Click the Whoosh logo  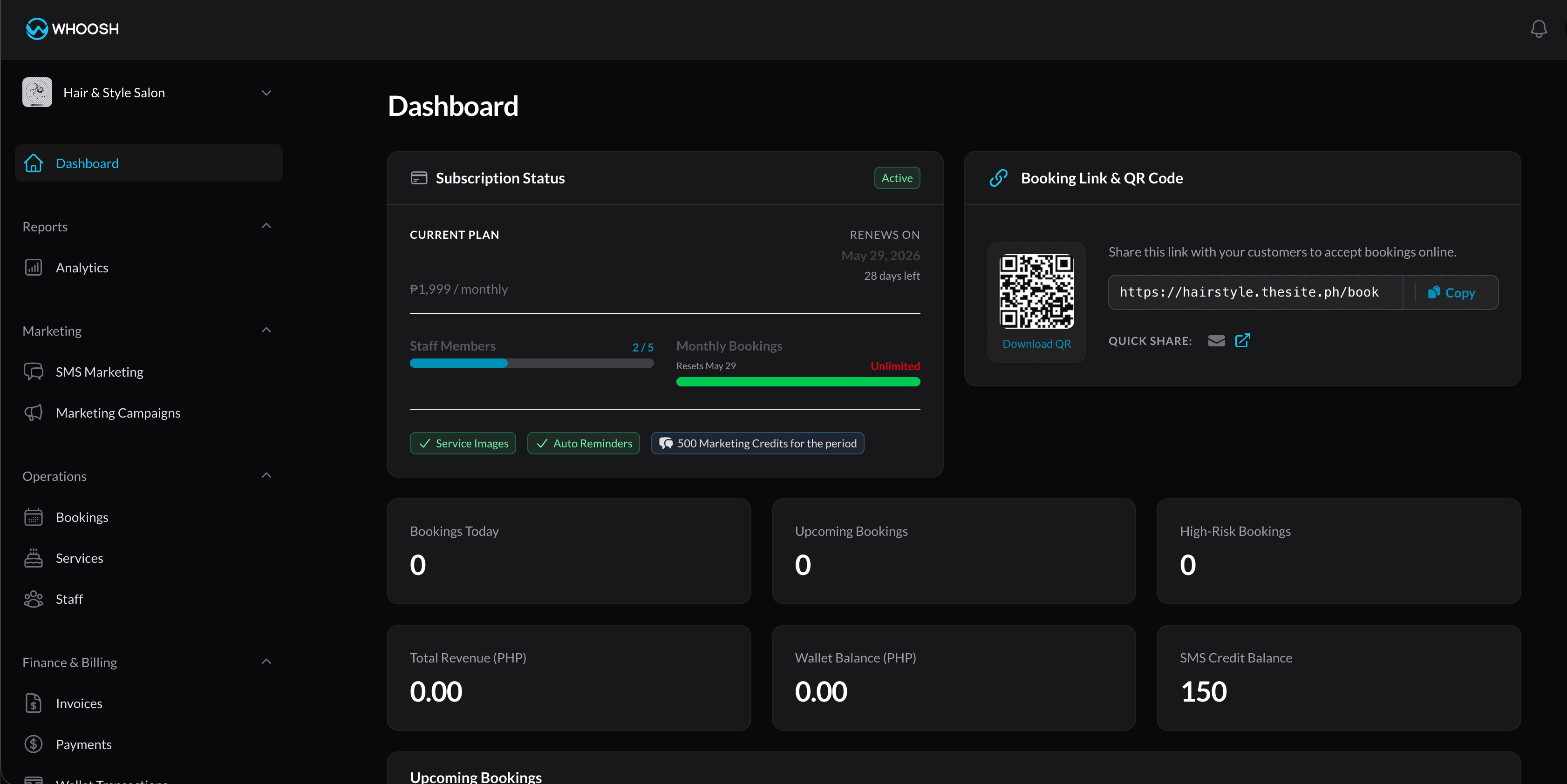click(72, 28)
